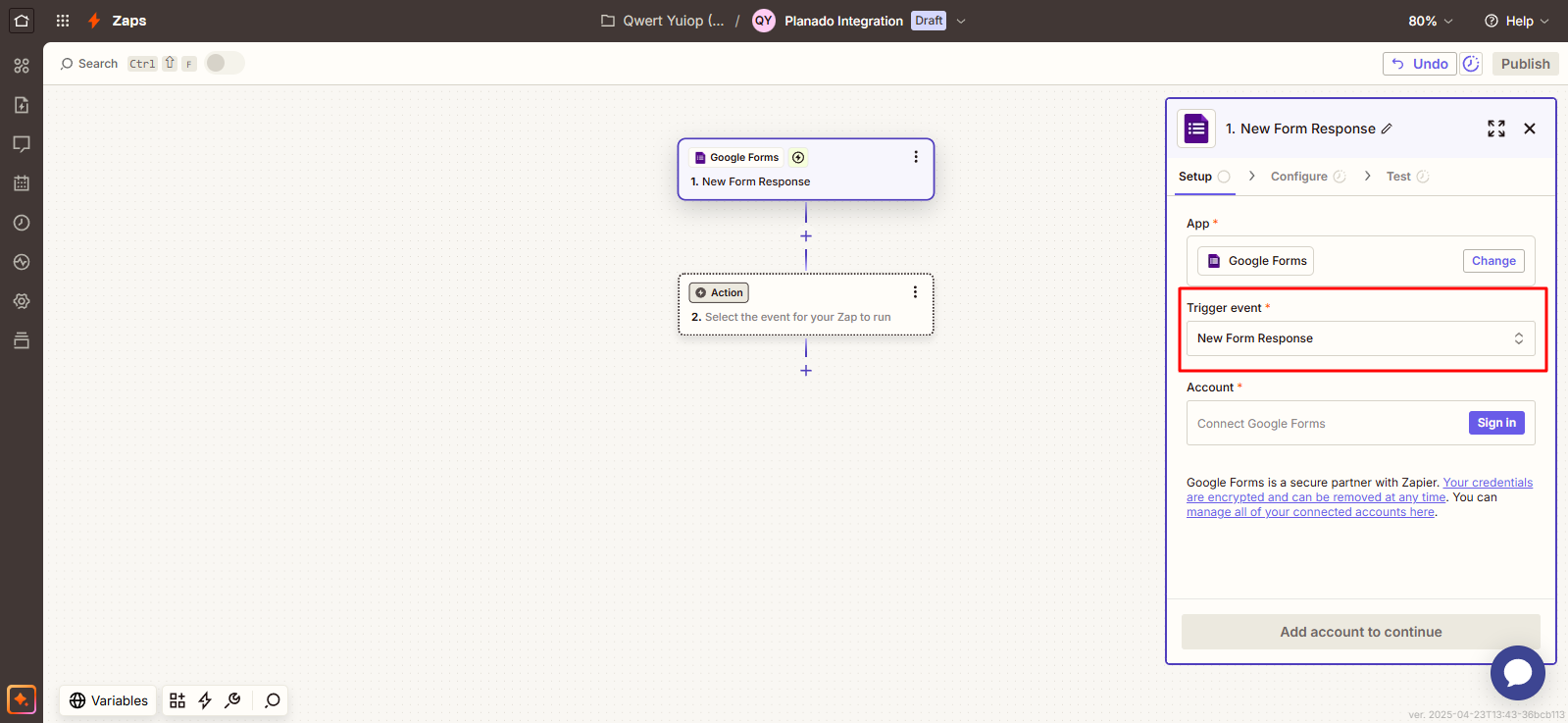This screenshot has height=723, width=1568.
Task: Open the 80% zoom dropdown
Action: tap(1431, 21)
